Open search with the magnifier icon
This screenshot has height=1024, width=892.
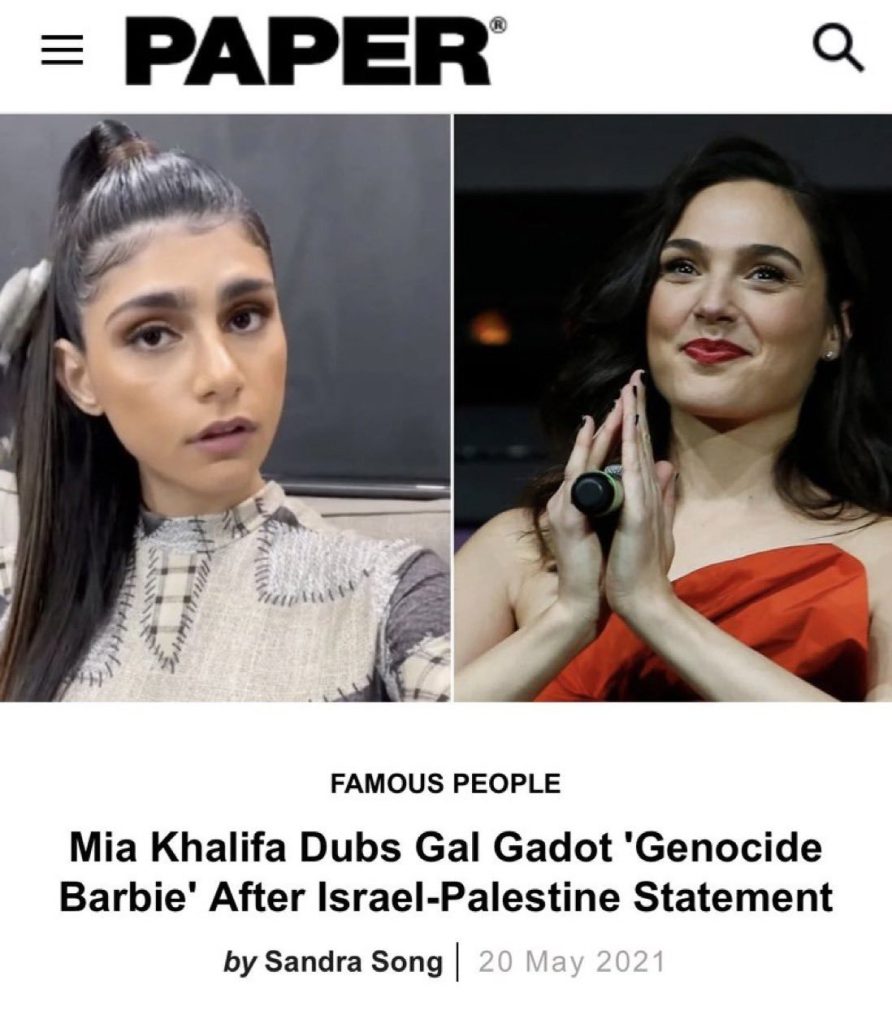click(x=838, y=48)
